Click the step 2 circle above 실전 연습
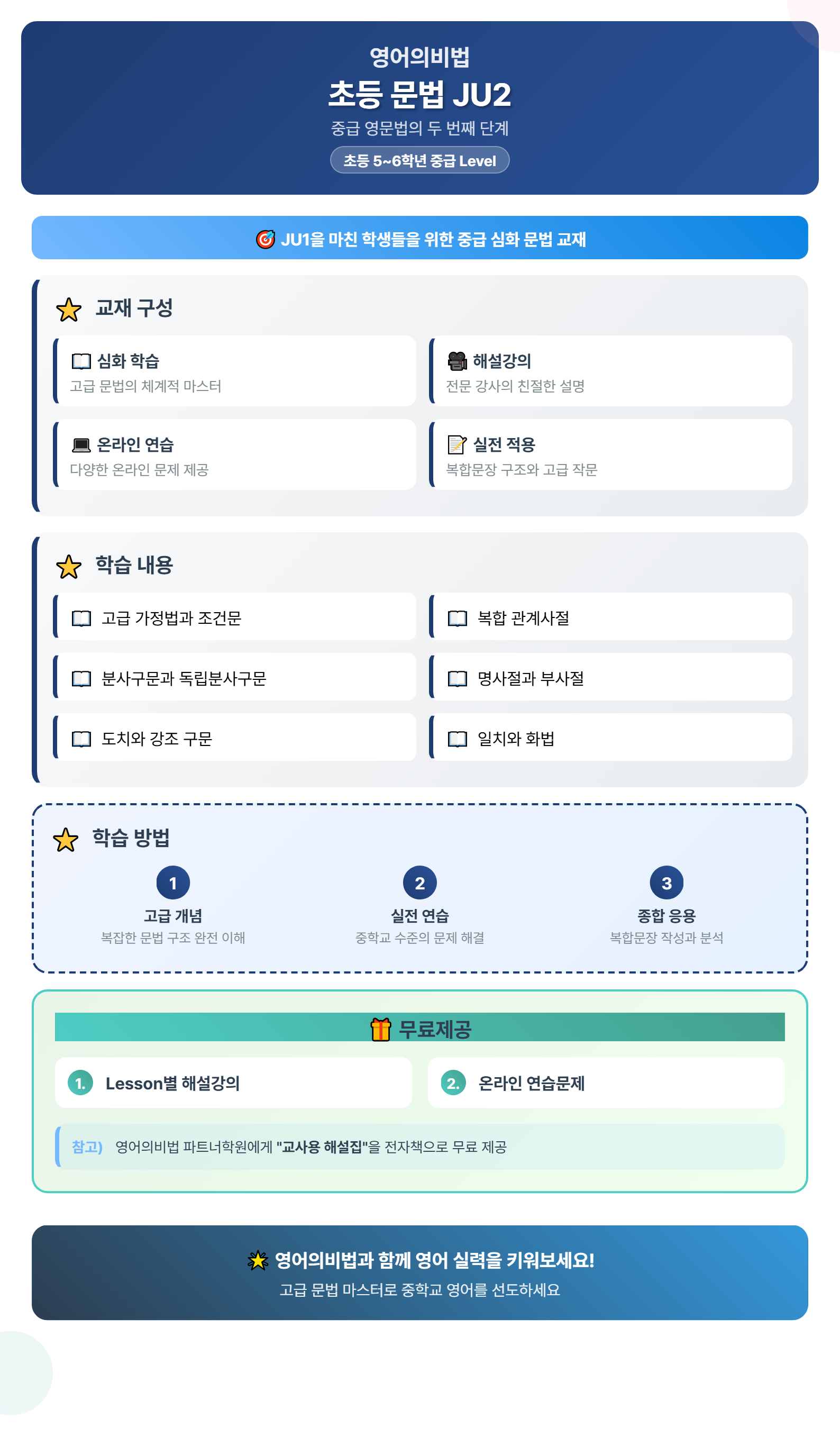 coord(419,883)
